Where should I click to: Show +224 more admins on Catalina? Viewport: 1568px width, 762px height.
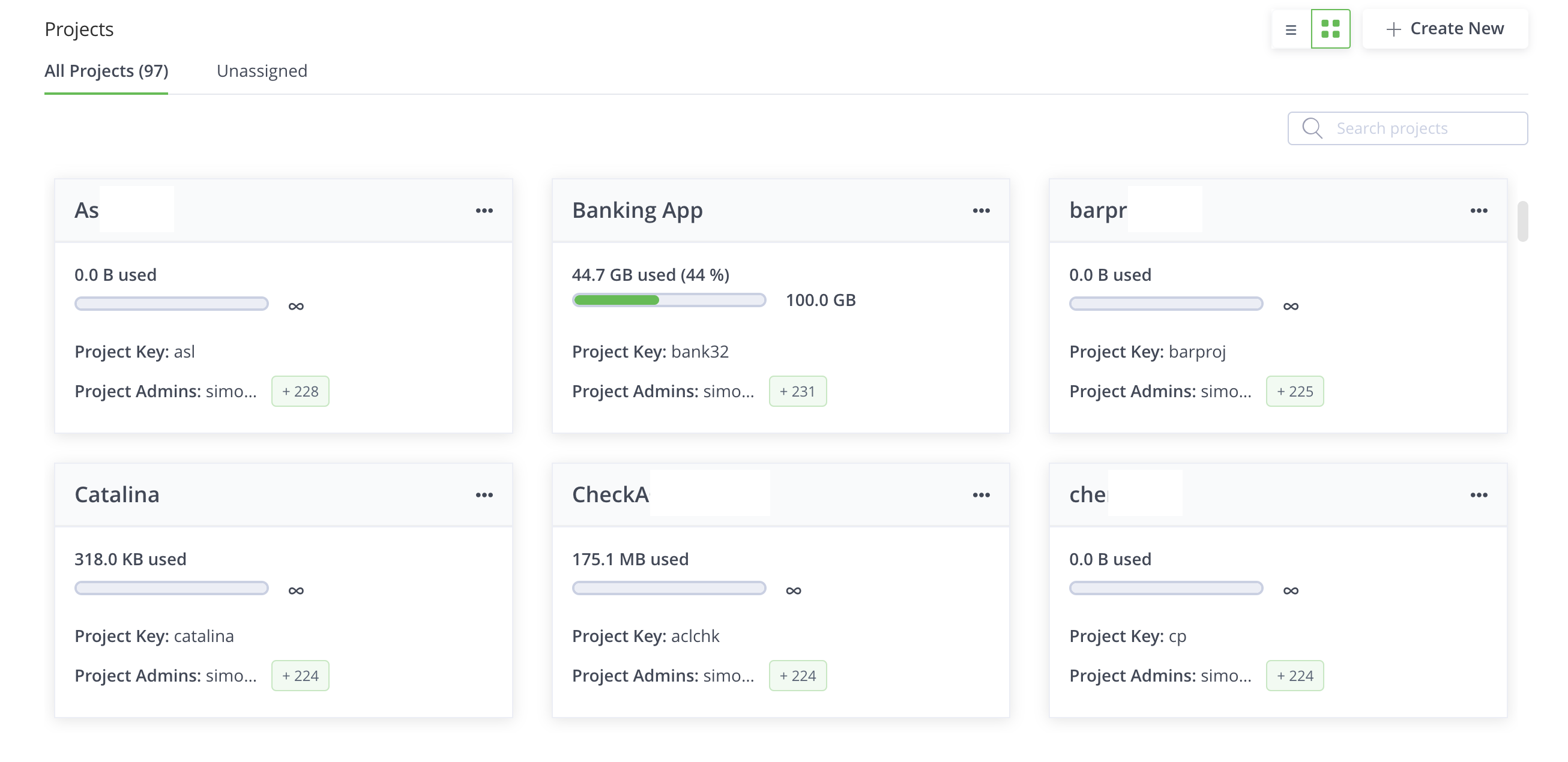tap(300, 676)
